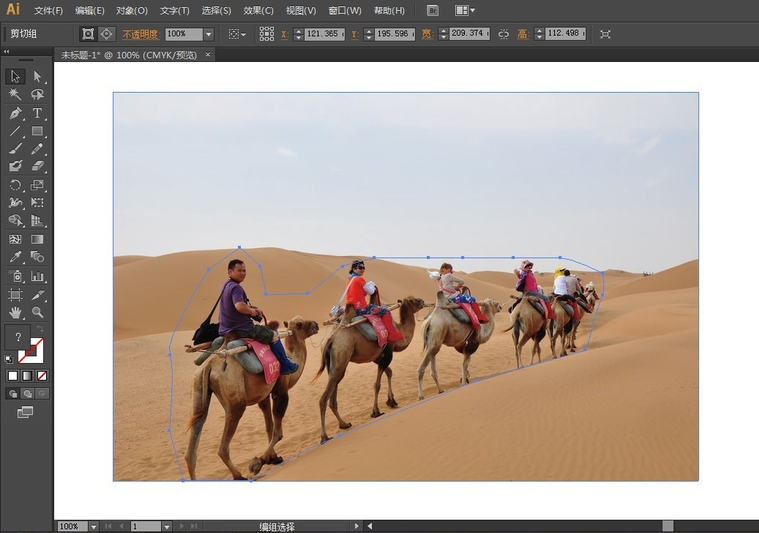Choose Draw Normal mode
This screenshot has width=759, height=533.
[13, 394]
